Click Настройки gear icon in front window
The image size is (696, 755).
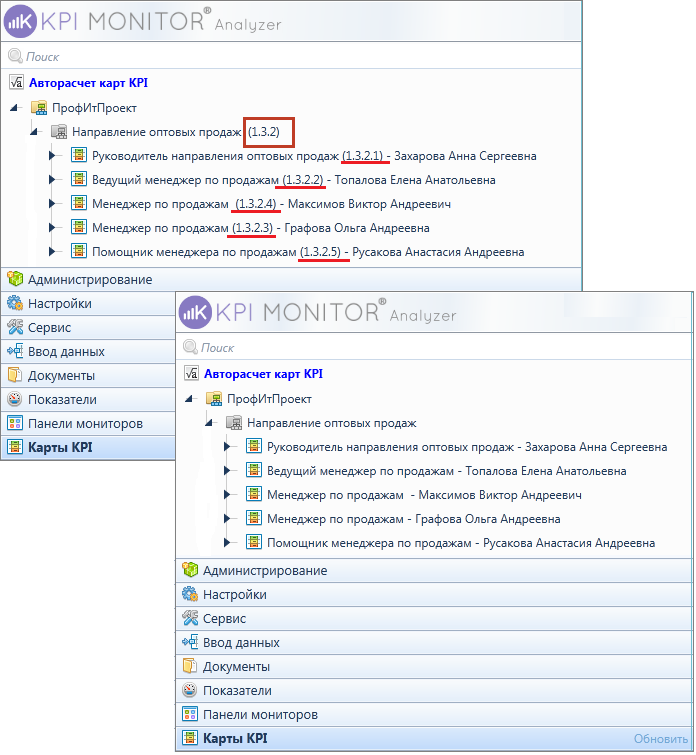point(190,594)
